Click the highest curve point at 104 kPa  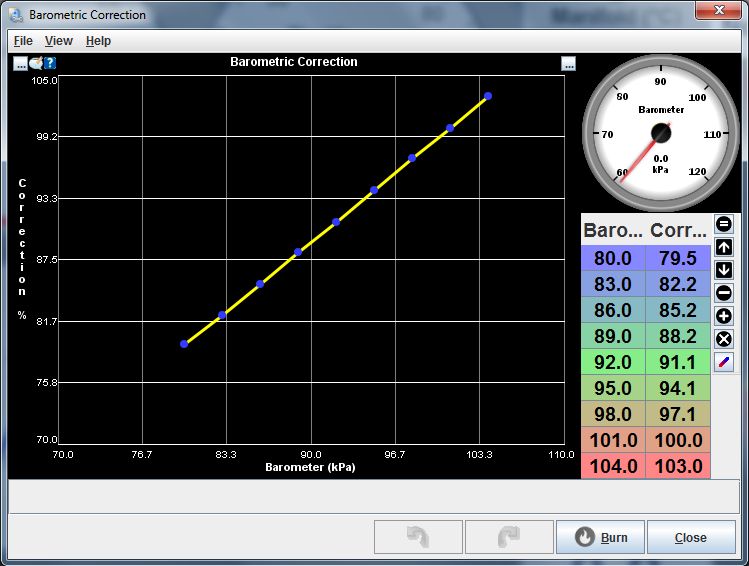[x=488, y=96]
